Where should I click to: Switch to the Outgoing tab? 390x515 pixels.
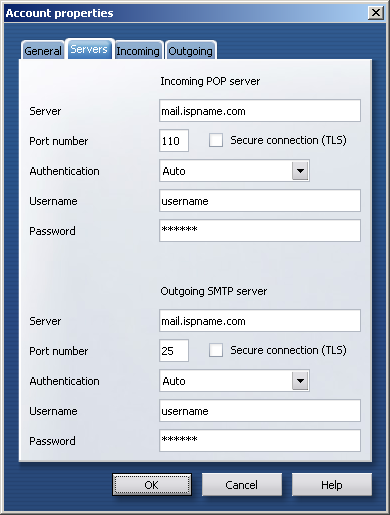[191, 51]
